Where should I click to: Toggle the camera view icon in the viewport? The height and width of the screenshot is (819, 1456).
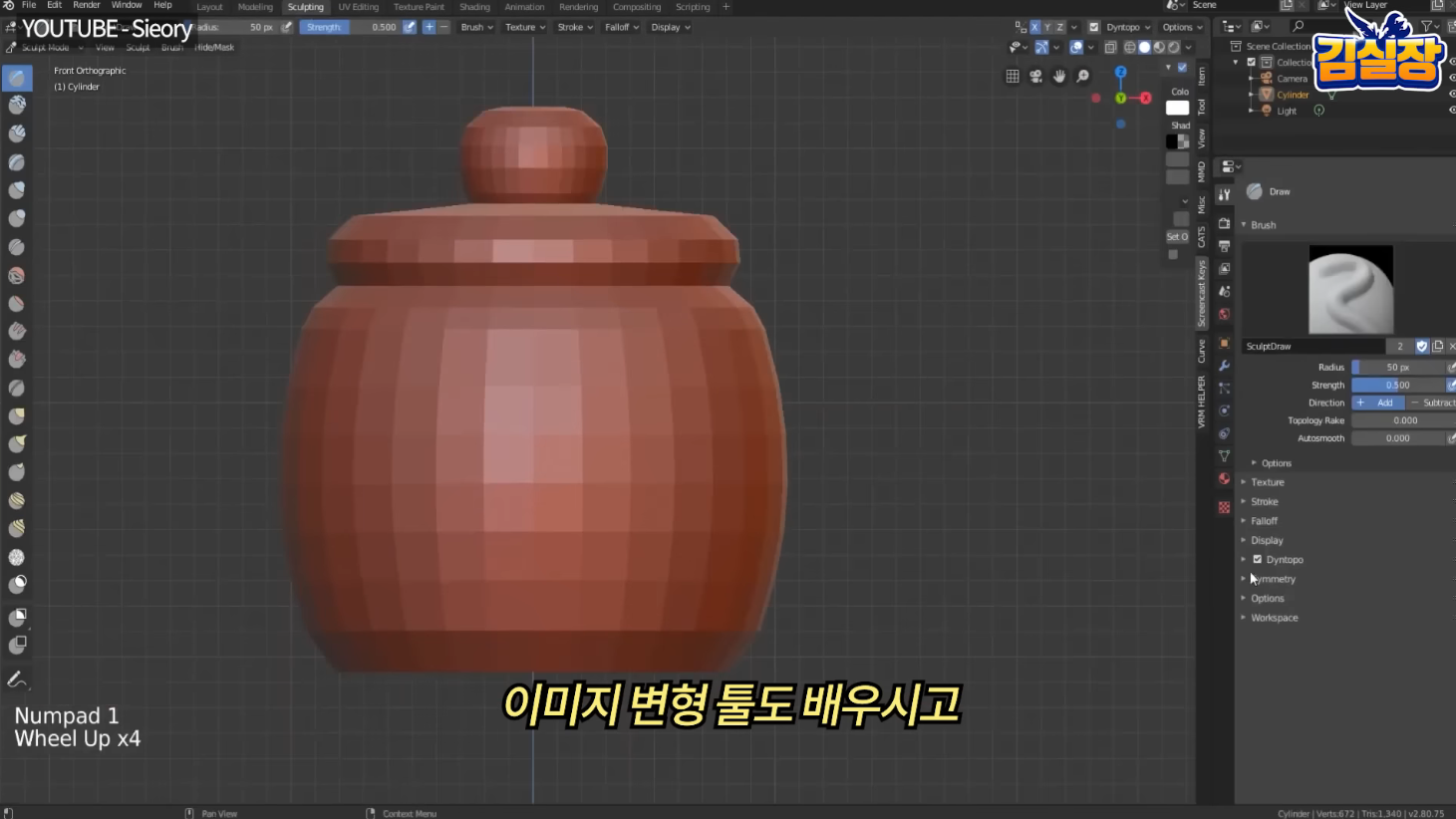1034,77
